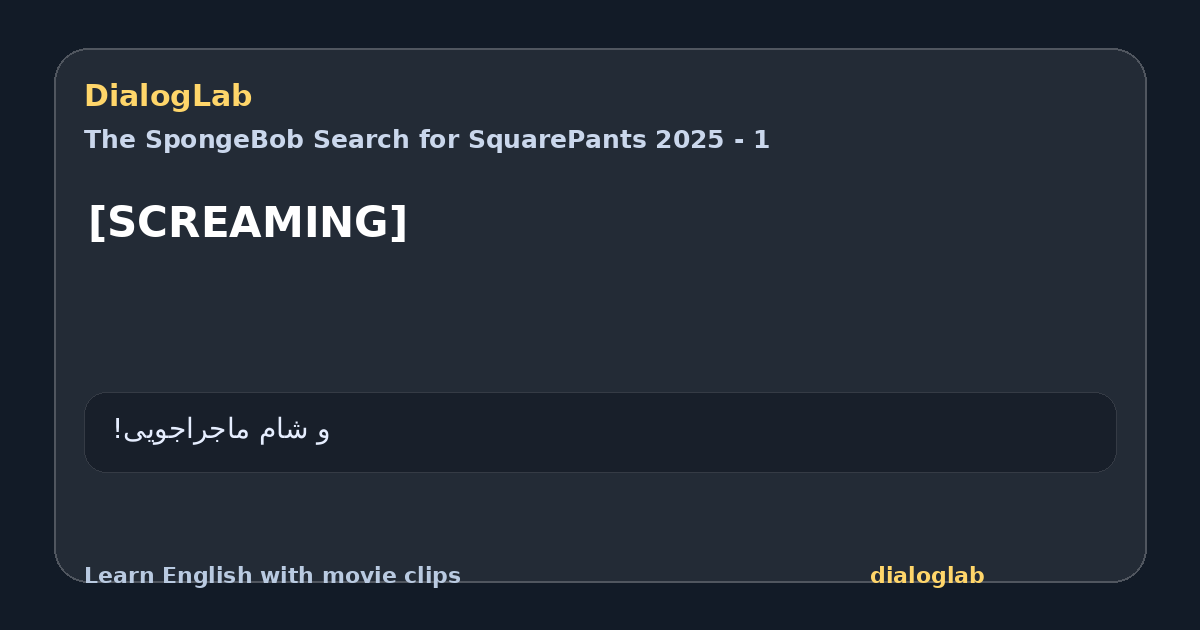Screen dimensions: 1200x630
Task: Open the yellow dialoglab footer handle
Action: click(x=927, y=576)
